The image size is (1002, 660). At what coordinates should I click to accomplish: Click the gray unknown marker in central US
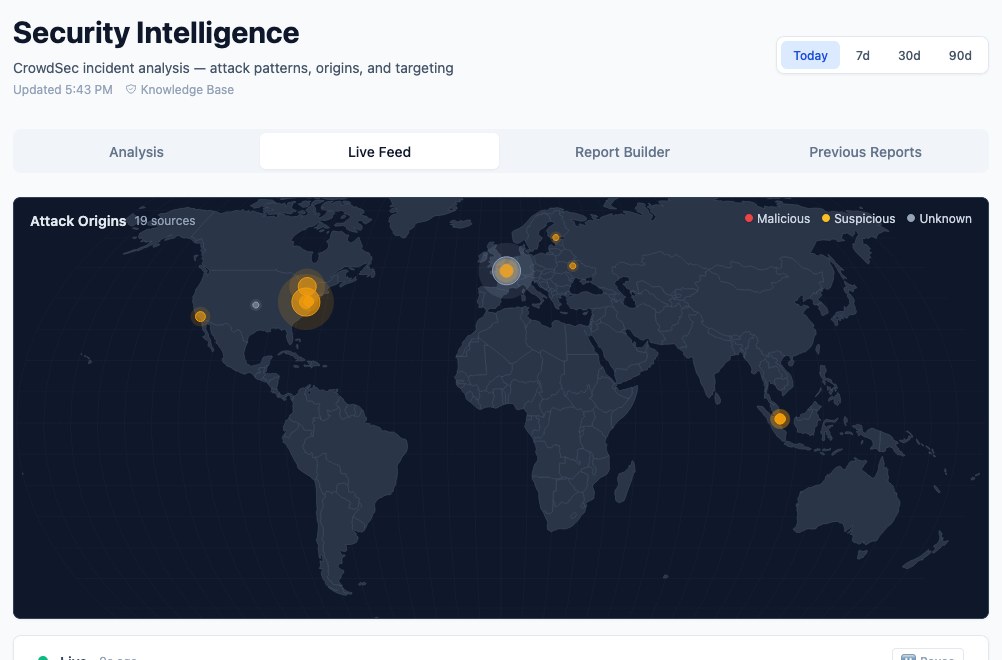coord(256,305)
